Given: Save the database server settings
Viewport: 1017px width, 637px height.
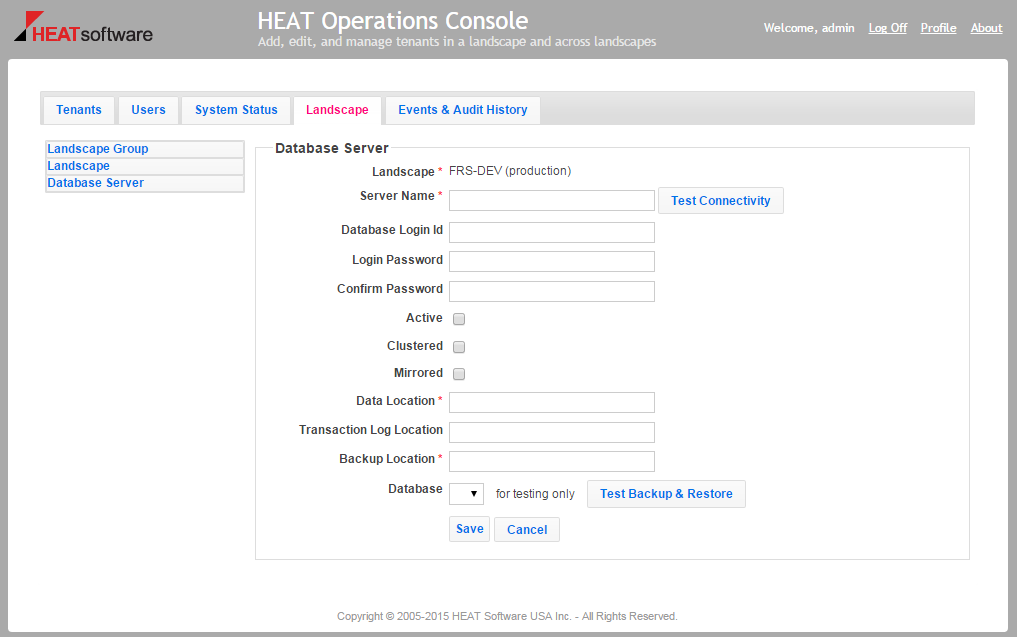Looking at the screenshot, I should (x=469, y=529).
